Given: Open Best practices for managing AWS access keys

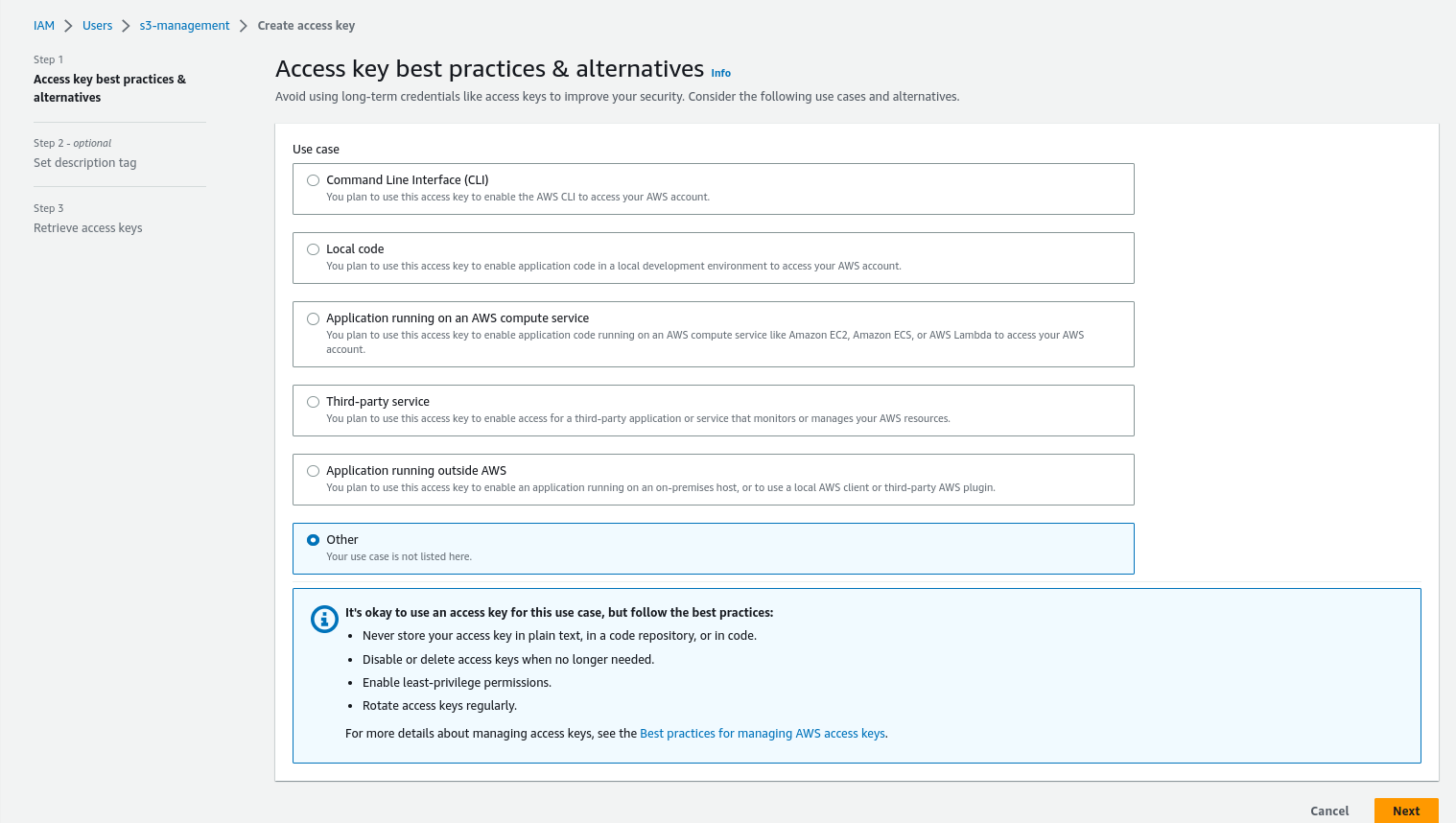Looking at the screenshot, I should click(x=763, y=734).
